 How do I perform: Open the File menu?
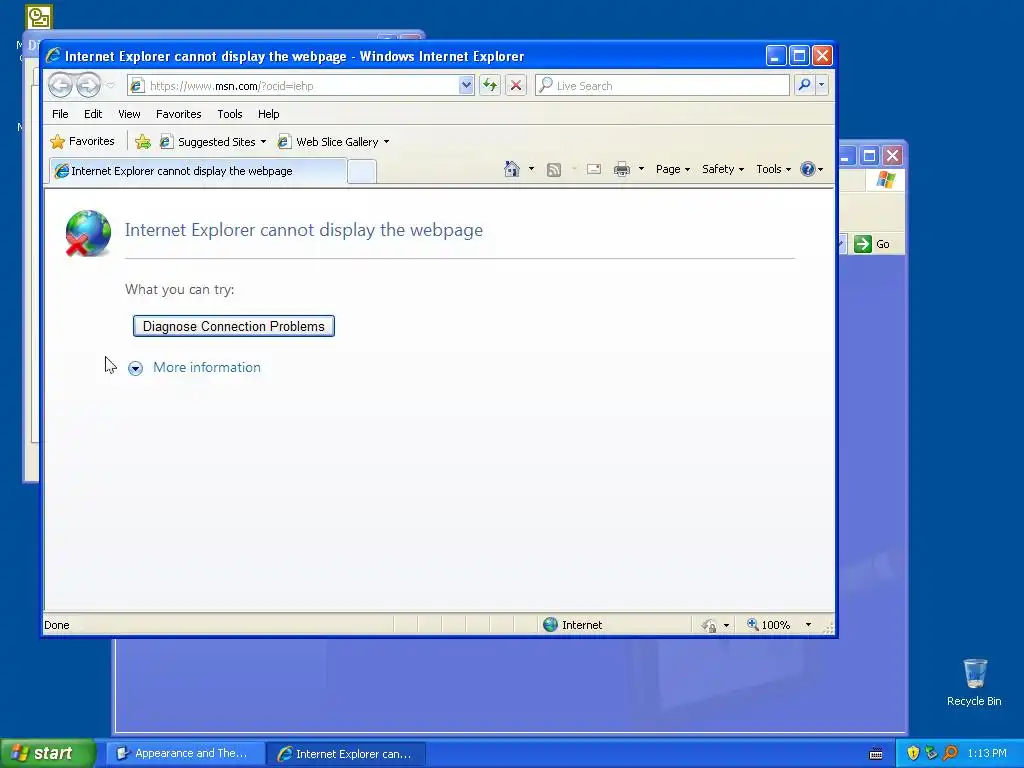(x=60, y=114)
